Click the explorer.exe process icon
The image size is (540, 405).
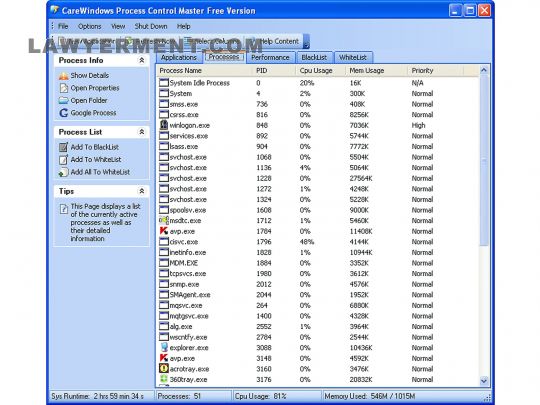tap(164, 347)
